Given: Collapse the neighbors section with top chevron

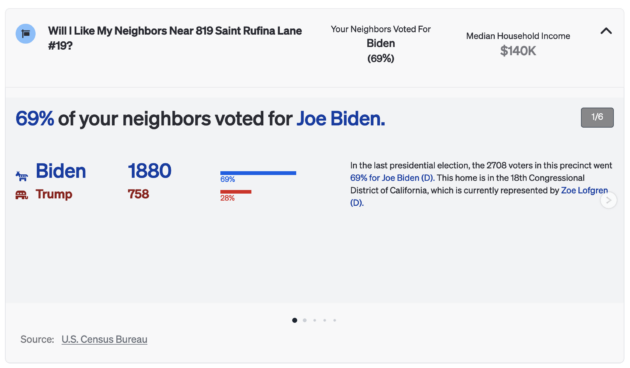Looking at the screenshot, I should (x=606, y=31).
